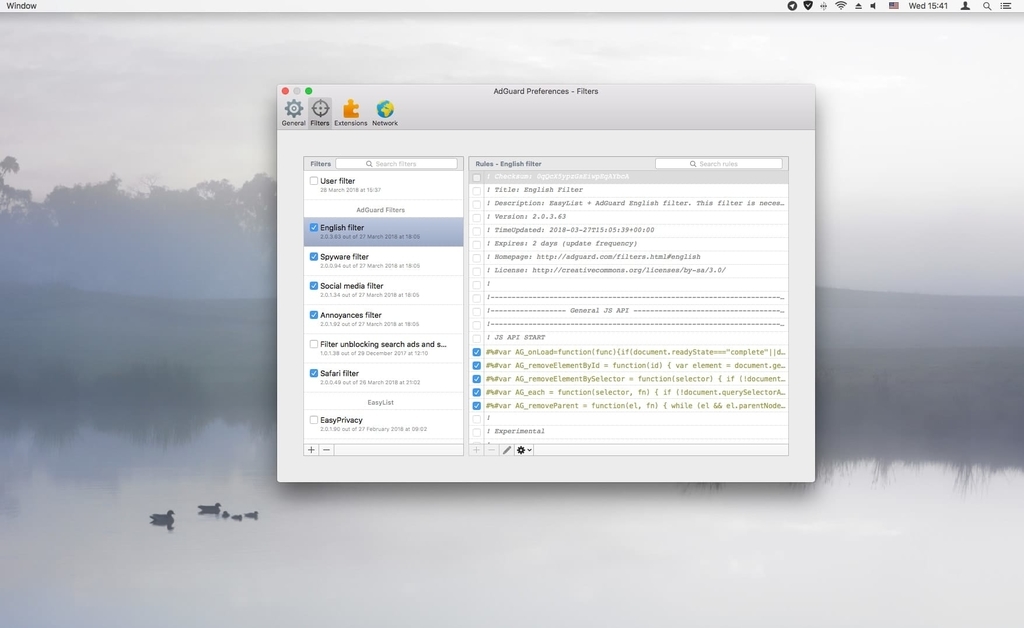Screen dimensions: 1024x628
Task: Select the Spyware filter row
Action: pos(383,260)
